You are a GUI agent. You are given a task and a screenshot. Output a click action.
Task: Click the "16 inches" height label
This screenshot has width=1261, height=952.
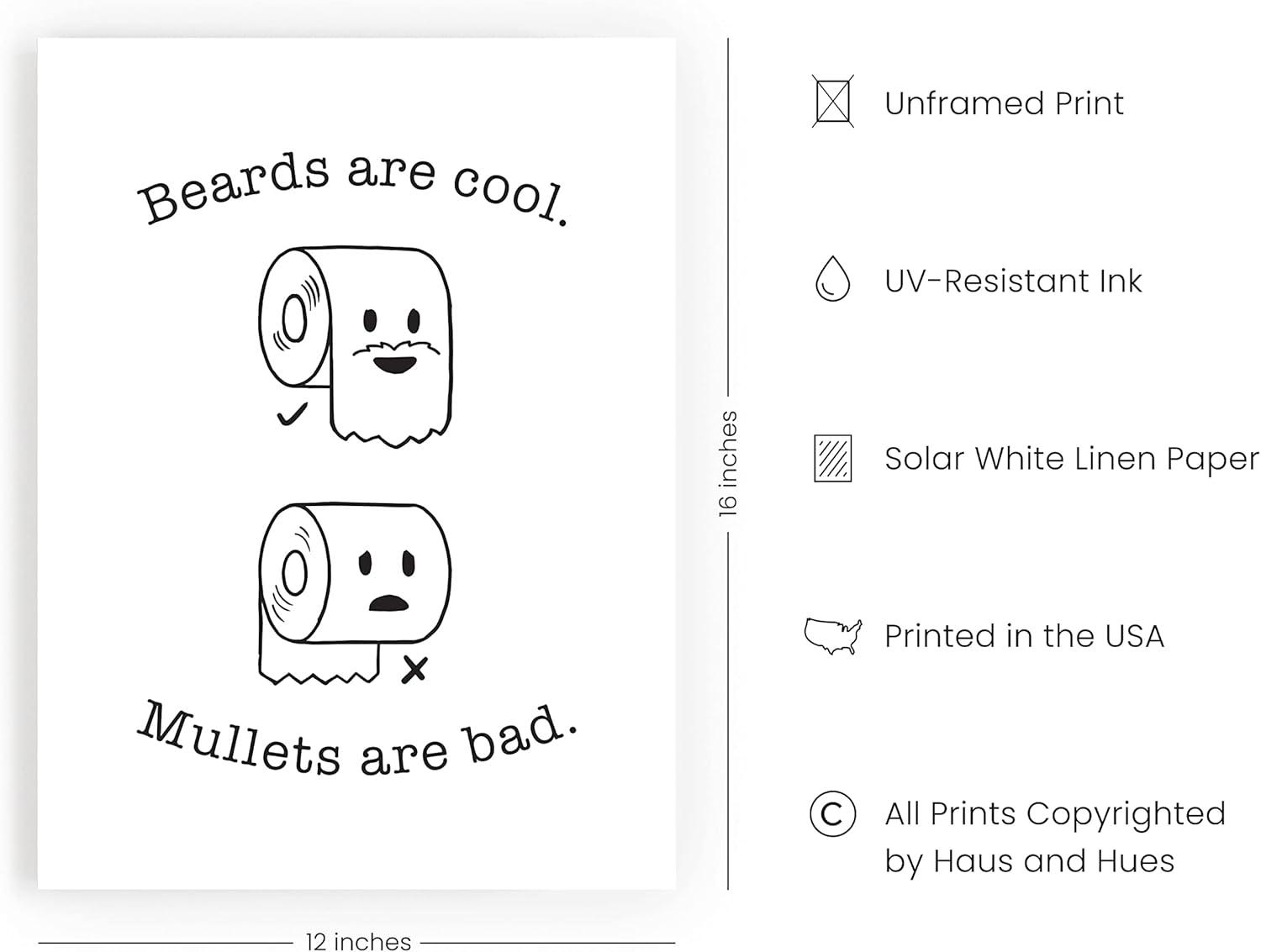click(x=728, y=463)
